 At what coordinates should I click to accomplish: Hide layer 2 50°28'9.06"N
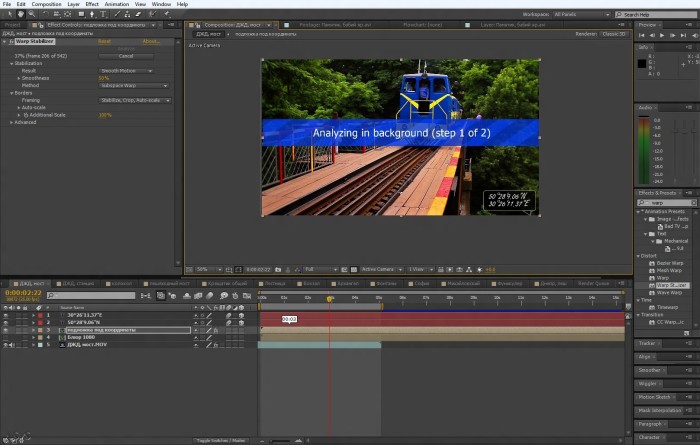[5, 323]
